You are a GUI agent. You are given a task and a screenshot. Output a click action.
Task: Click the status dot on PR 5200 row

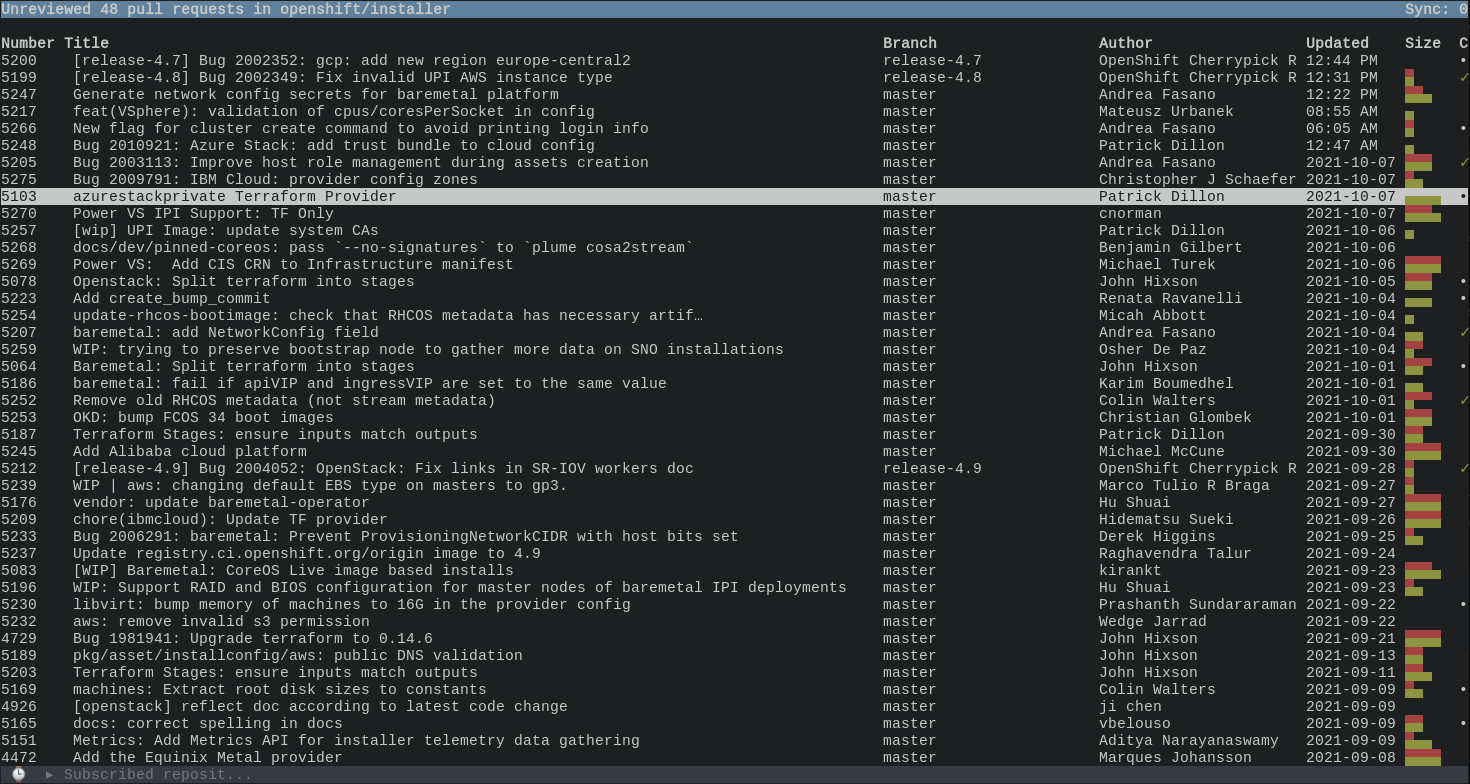coord(1464,60)
